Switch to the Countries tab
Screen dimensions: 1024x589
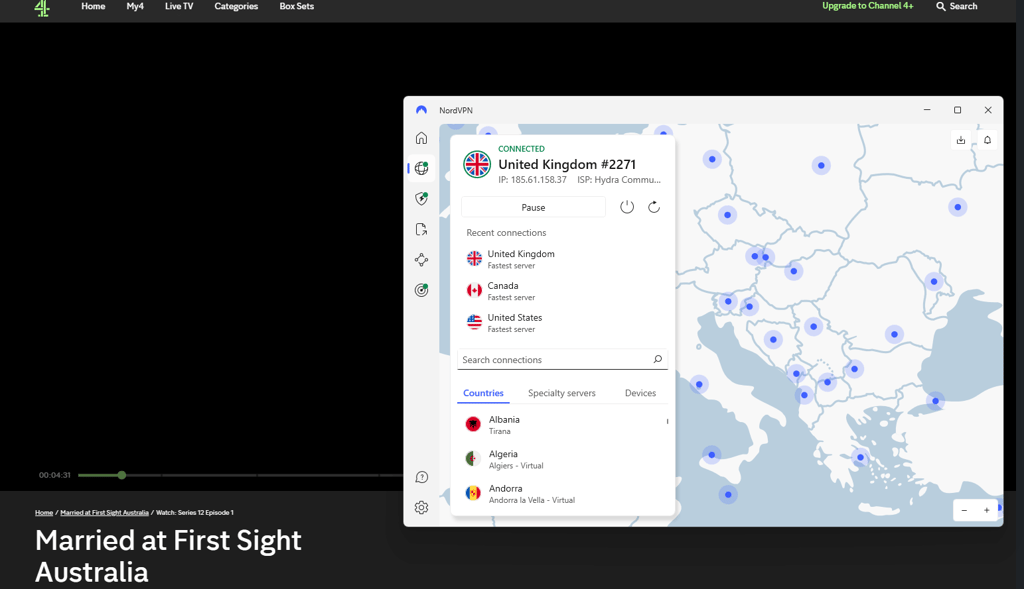(x=483, y=393)
